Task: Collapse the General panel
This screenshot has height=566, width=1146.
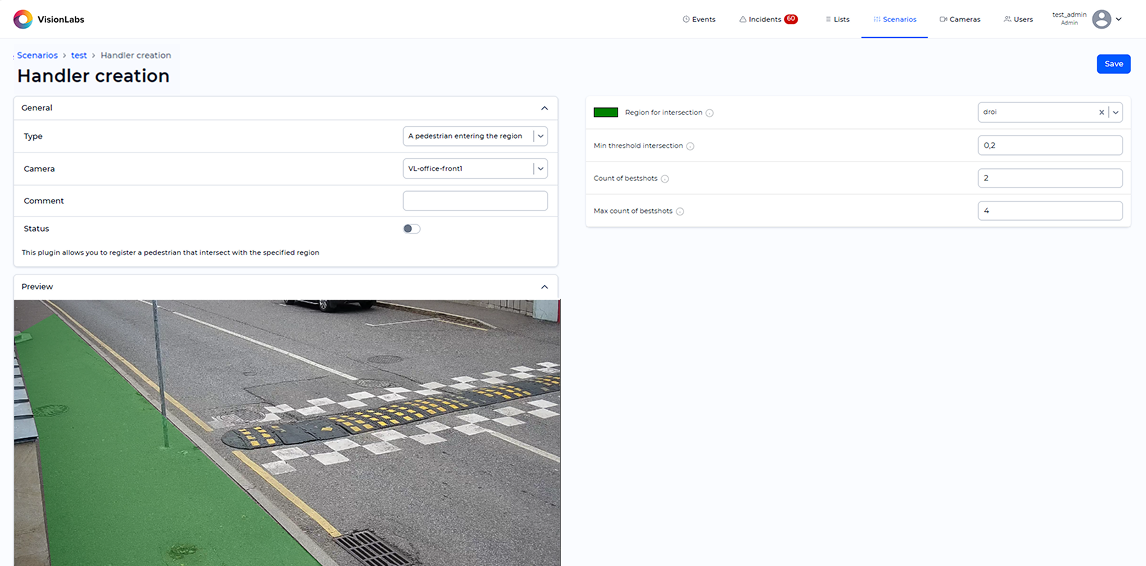Action: tap(544, 107)
